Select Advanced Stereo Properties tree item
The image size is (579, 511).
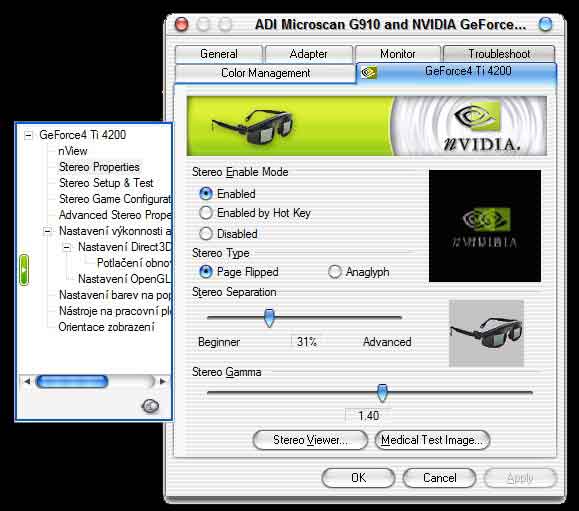tap(115, 215)
